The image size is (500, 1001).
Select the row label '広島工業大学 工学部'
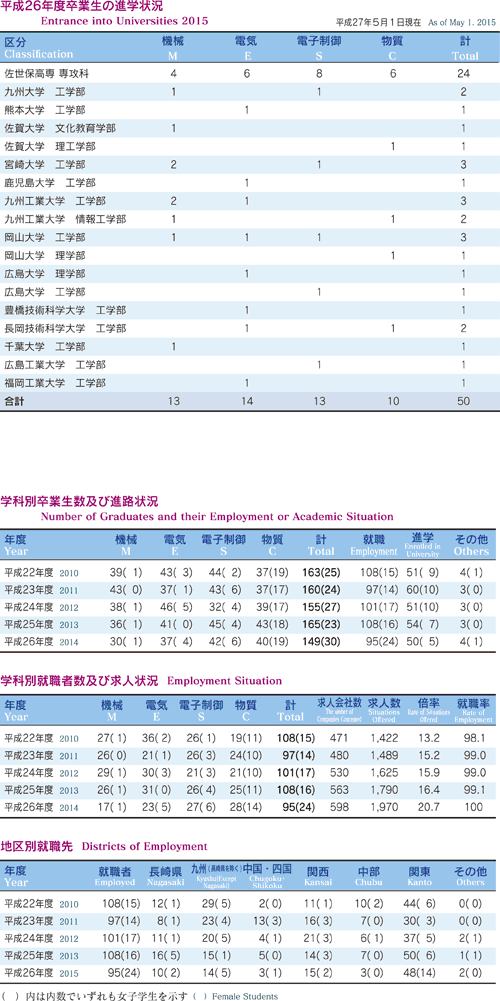[55, 365]
